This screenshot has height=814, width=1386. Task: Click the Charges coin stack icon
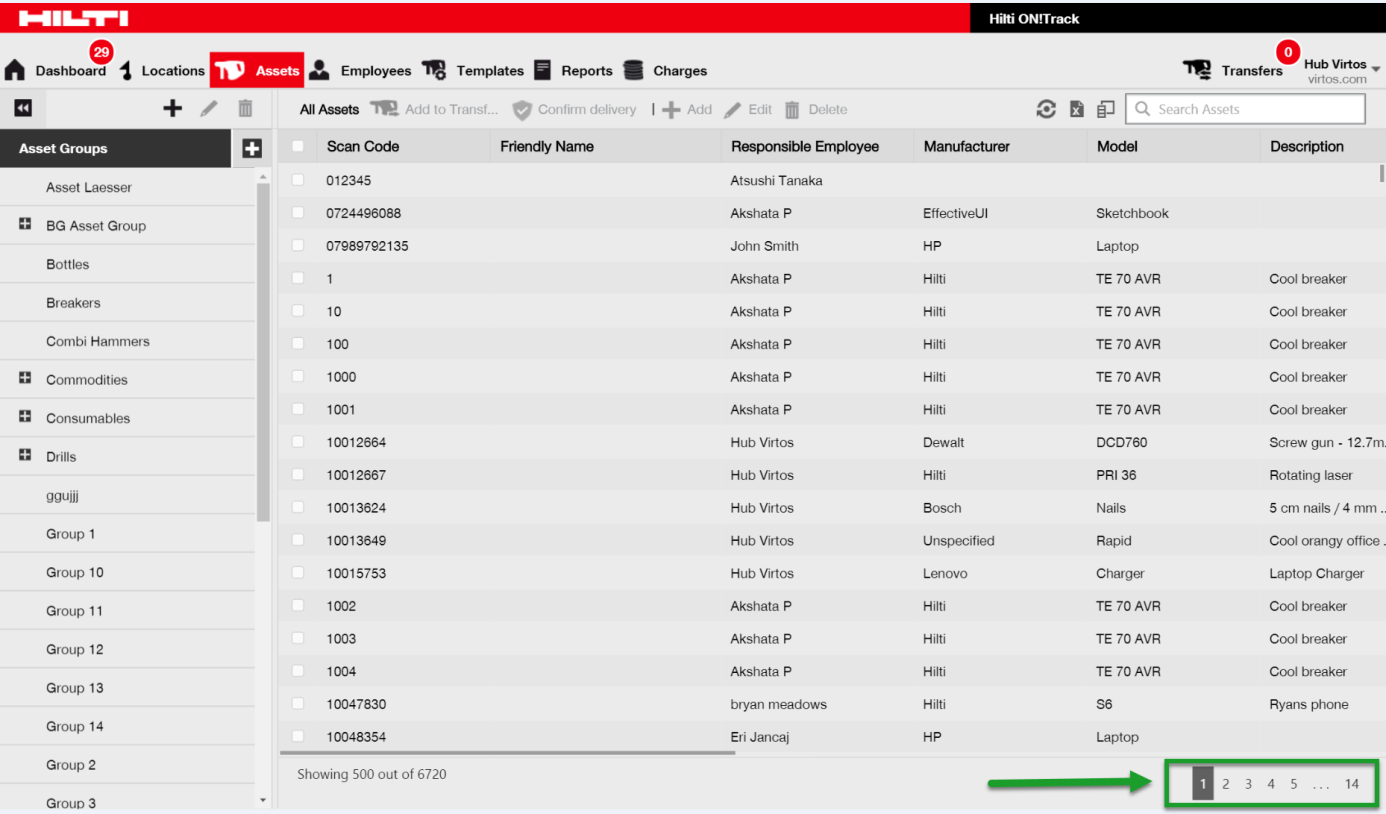633,70
